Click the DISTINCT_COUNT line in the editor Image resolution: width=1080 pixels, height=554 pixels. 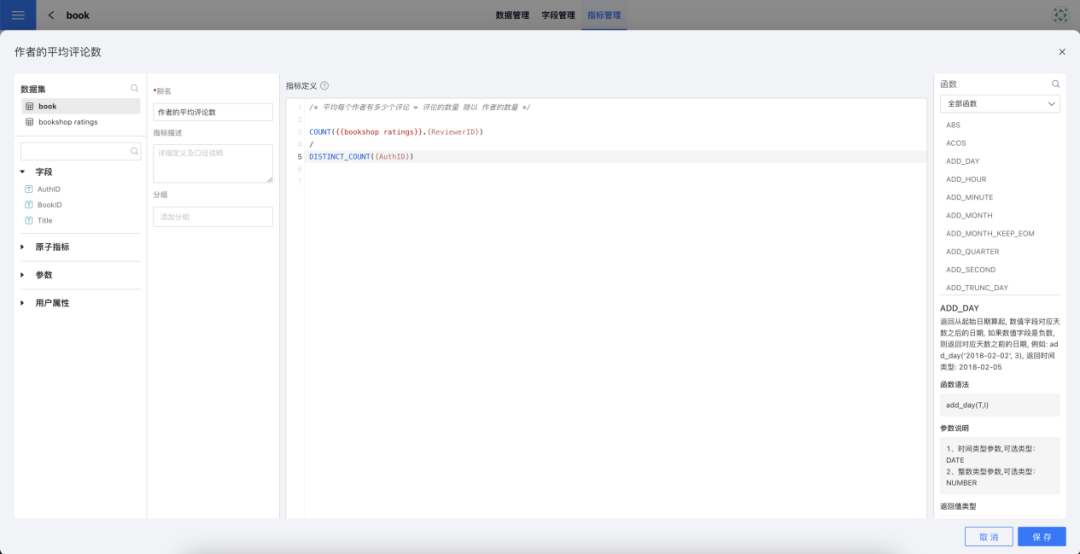tap(362, 156)
